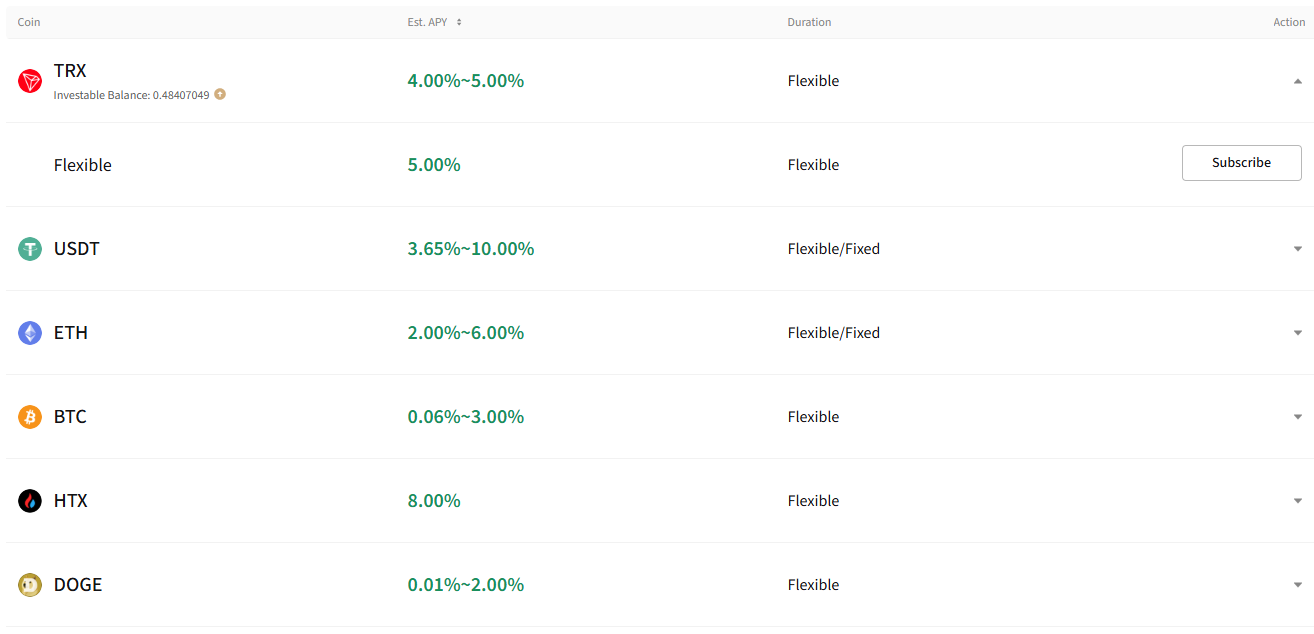Click the ETH coin name
Image resolution: width=1314 pixels, height=634 pixels.
click(71, 333)
